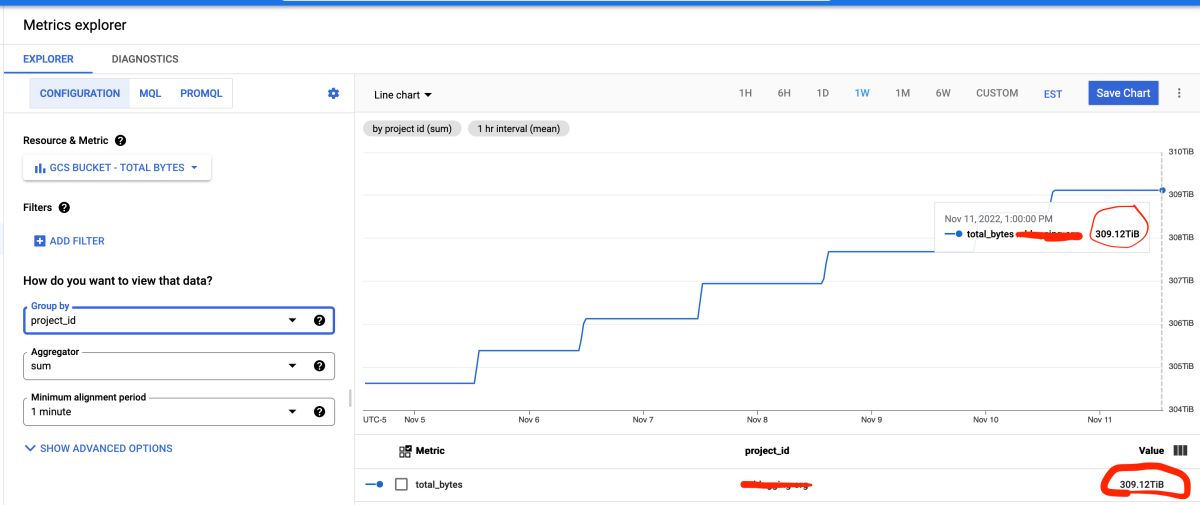Click the Nov 8 label on the time axis
This screenshot has width=1200, height=505.
[x=757, y=419]
